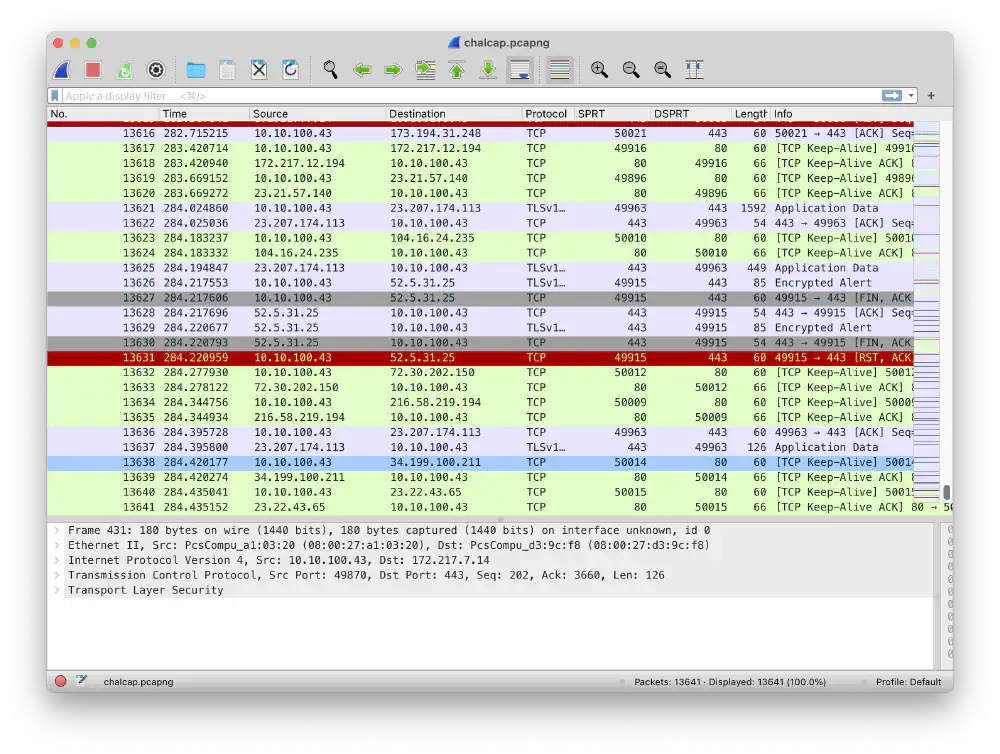Open the find packet magnifier
1000x754 pixels.
point(330,70)
